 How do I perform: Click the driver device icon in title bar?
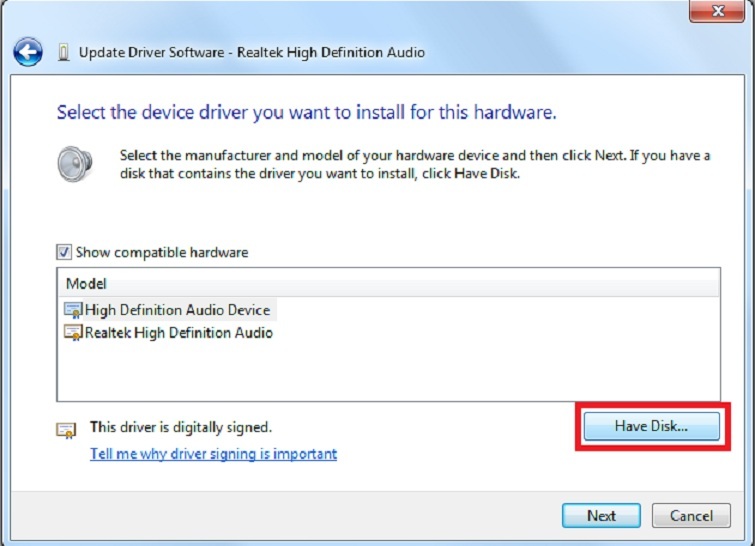pyautogui.click(x=64, y=52)
